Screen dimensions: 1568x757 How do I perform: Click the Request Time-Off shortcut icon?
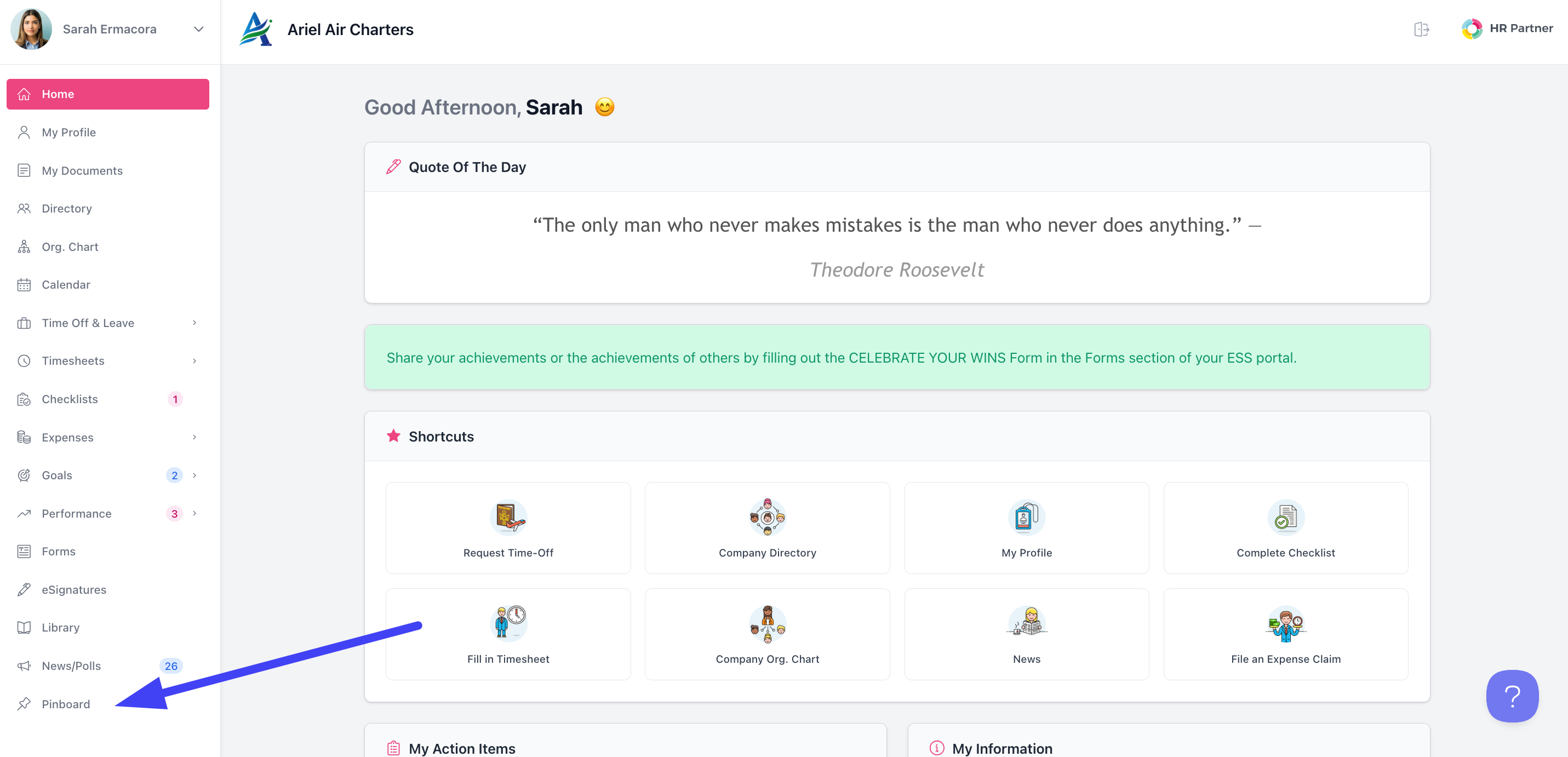tap(508, 517)
